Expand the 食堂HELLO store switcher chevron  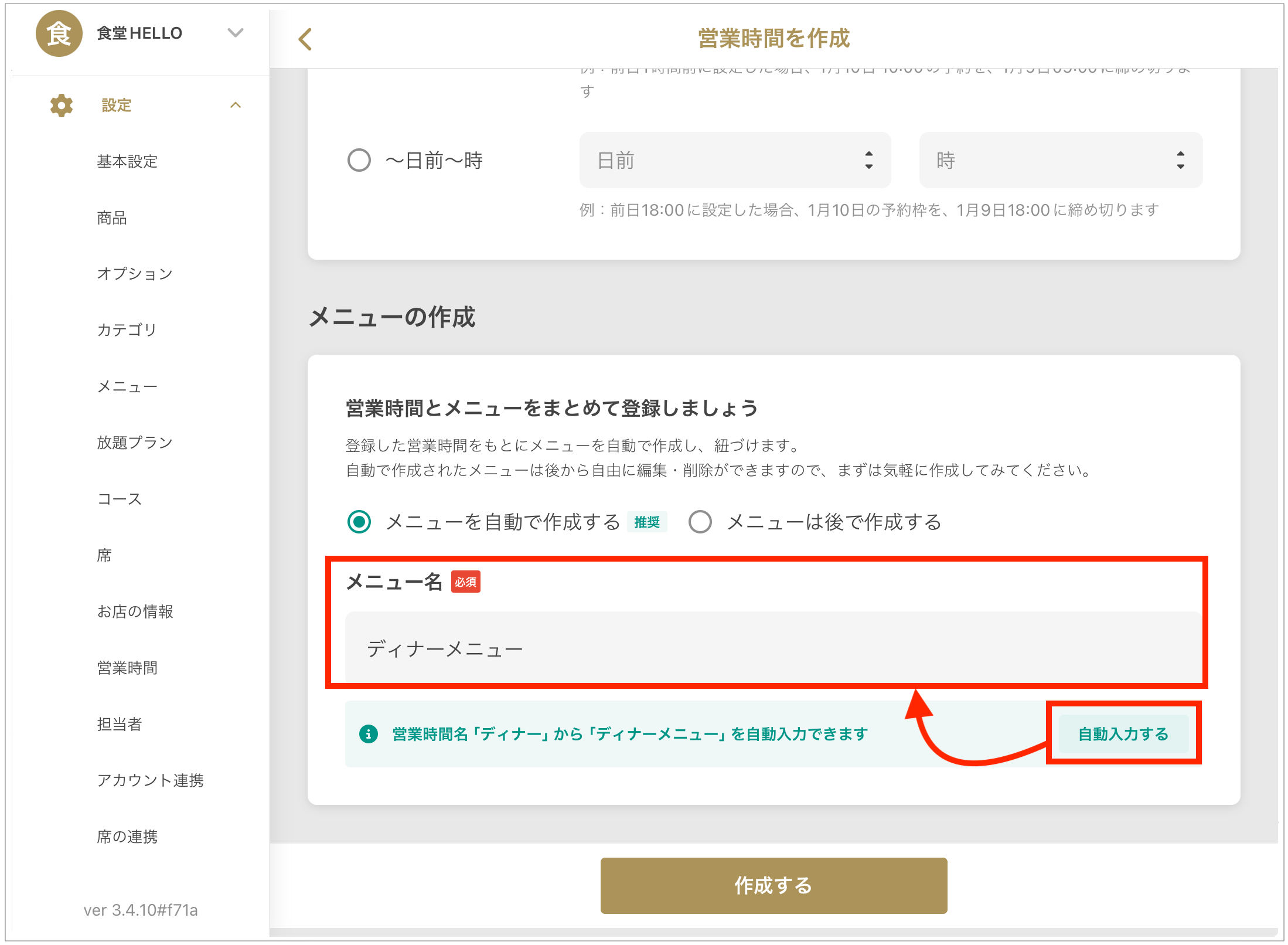[x=236, y=33]
